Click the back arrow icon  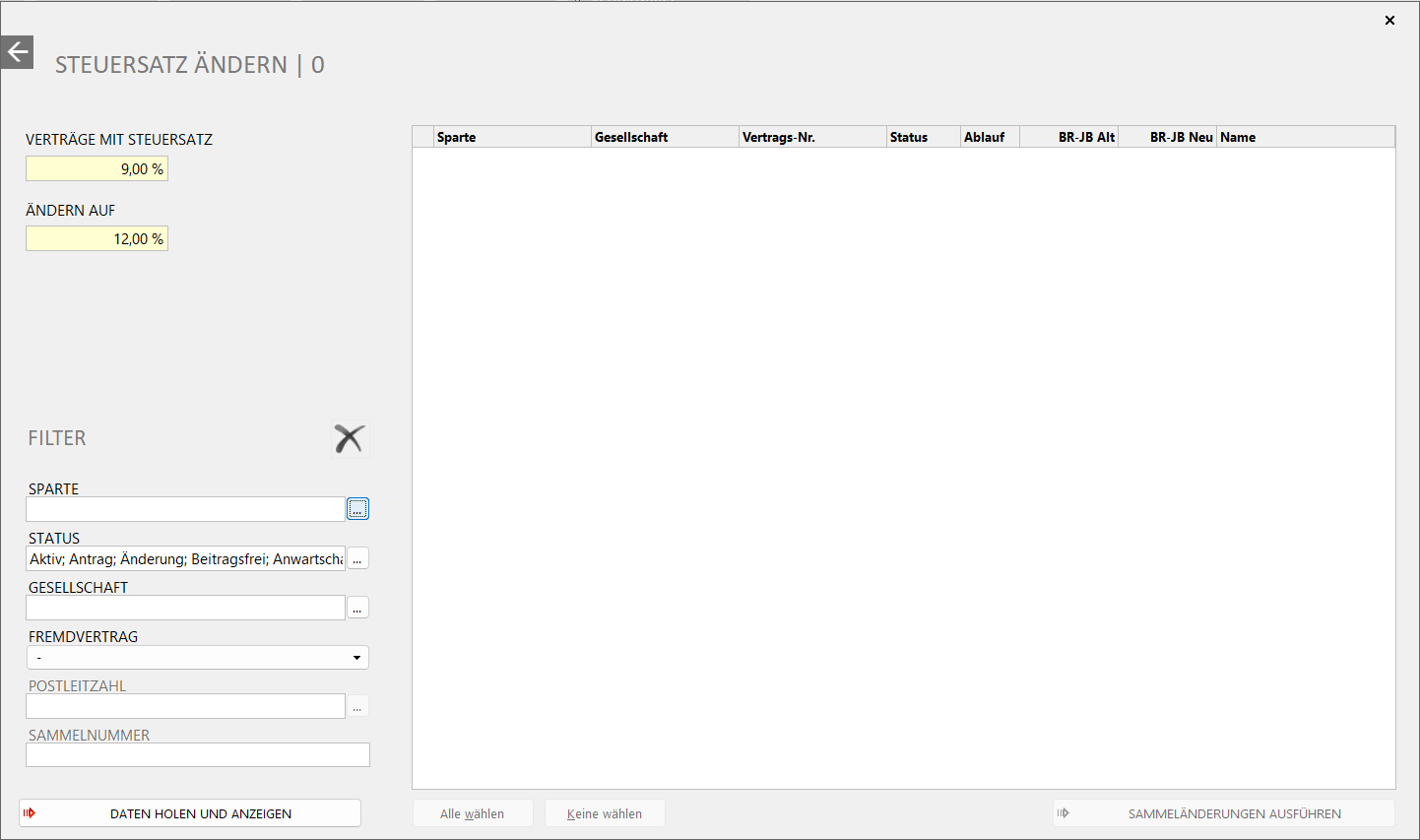(x=17, y=52)
